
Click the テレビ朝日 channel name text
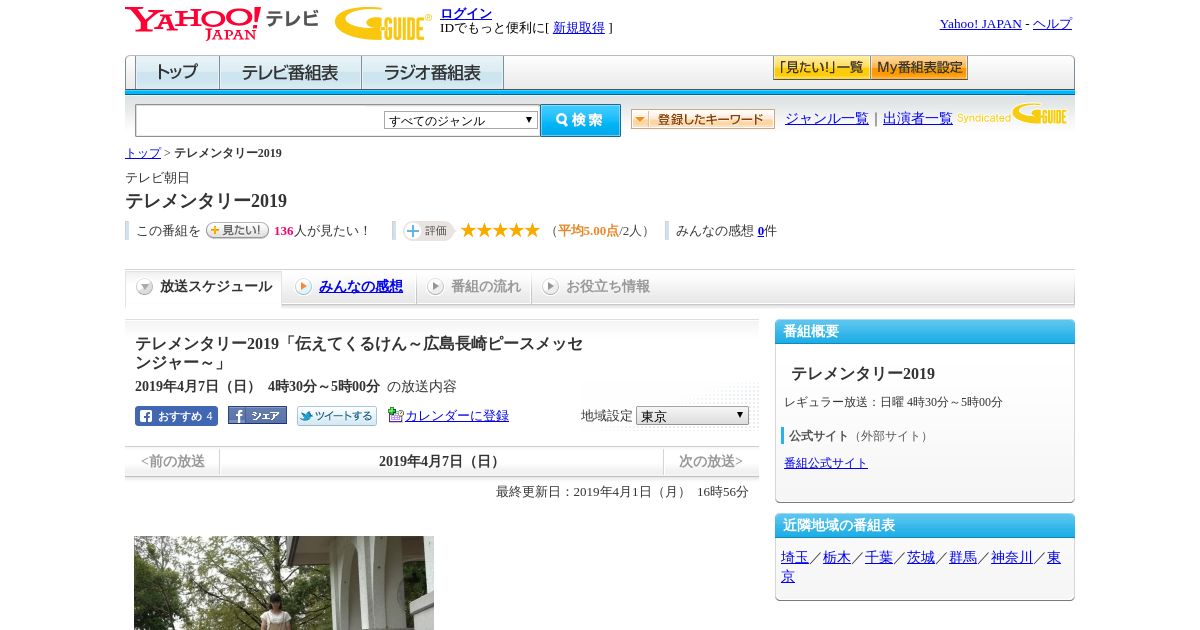(157, 178)
